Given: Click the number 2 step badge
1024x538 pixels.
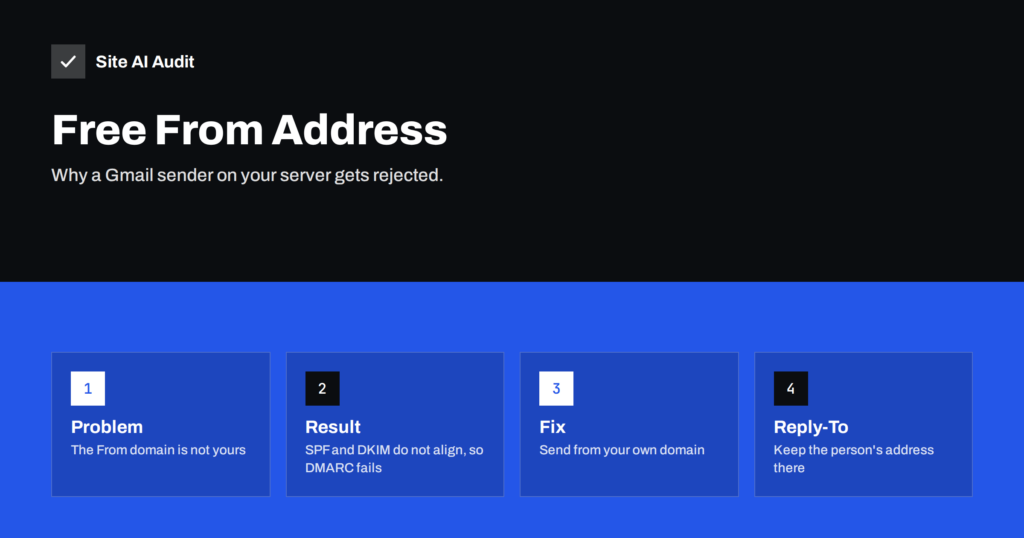Looking at the screenshot, I should [x=322, y=388].
